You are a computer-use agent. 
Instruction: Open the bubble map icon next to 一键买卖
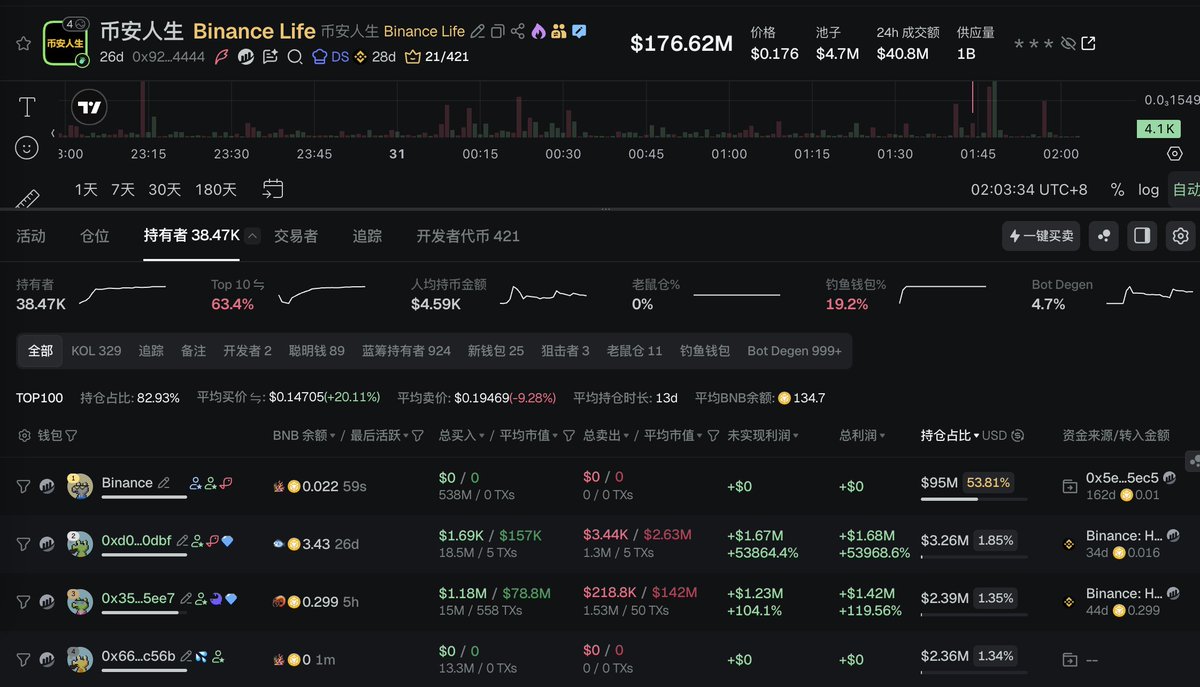click(x=1104, y=236)
